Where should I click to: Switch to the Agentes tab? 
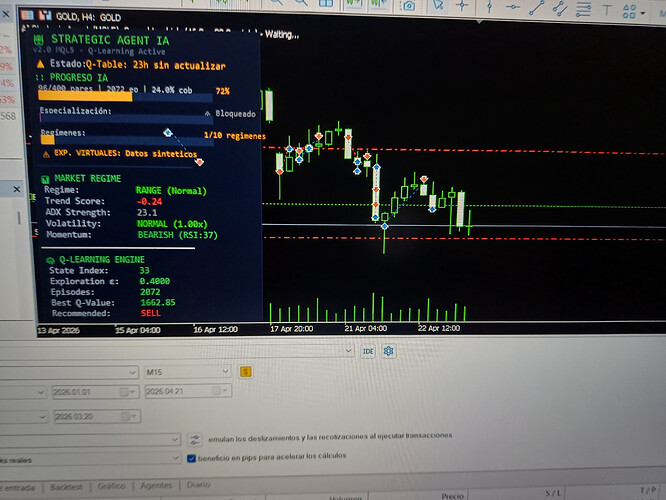(156, 485)
